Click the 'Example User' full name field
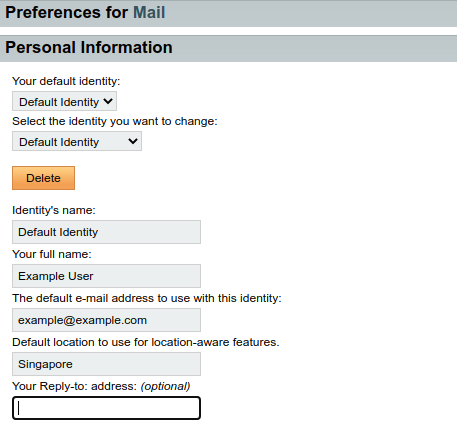 click(x=106, y=276)
